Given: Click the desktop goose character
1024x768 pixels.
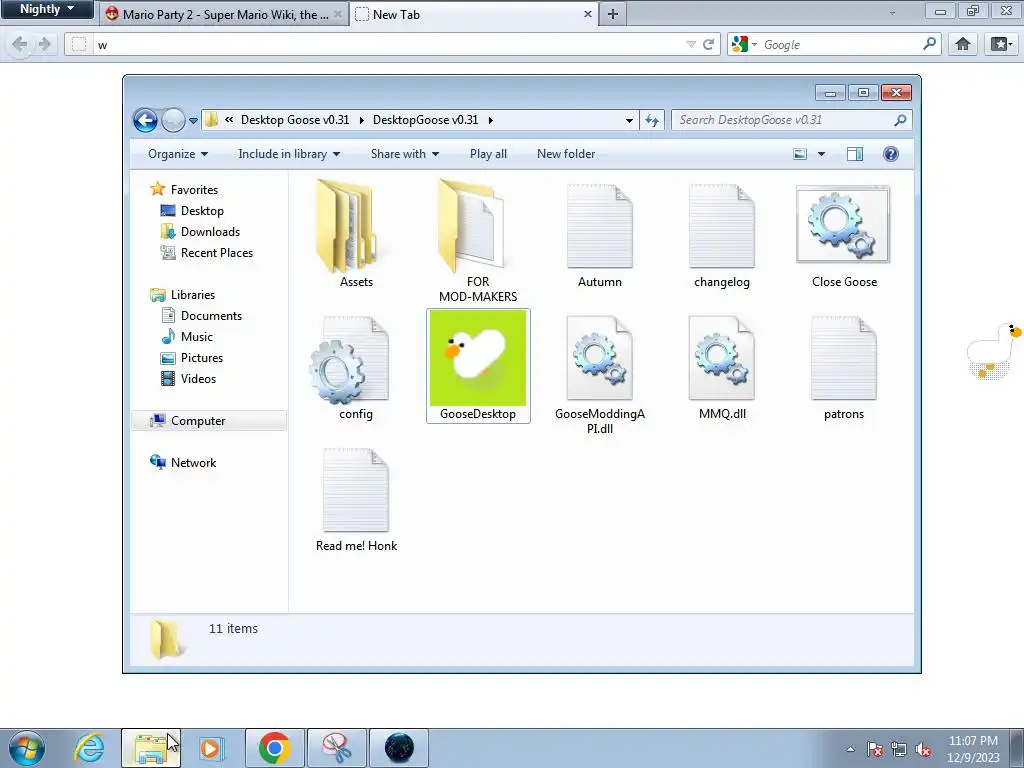Looking at the screenshot, I should (993, 351).
